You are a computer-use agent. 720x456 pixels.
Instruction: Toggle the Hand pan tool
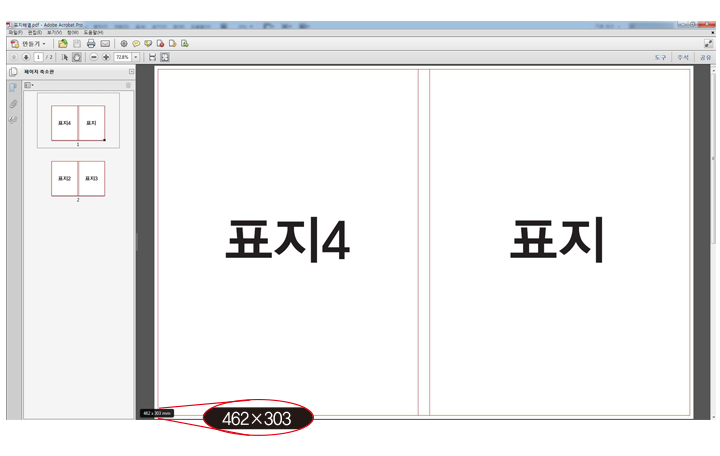76,58
